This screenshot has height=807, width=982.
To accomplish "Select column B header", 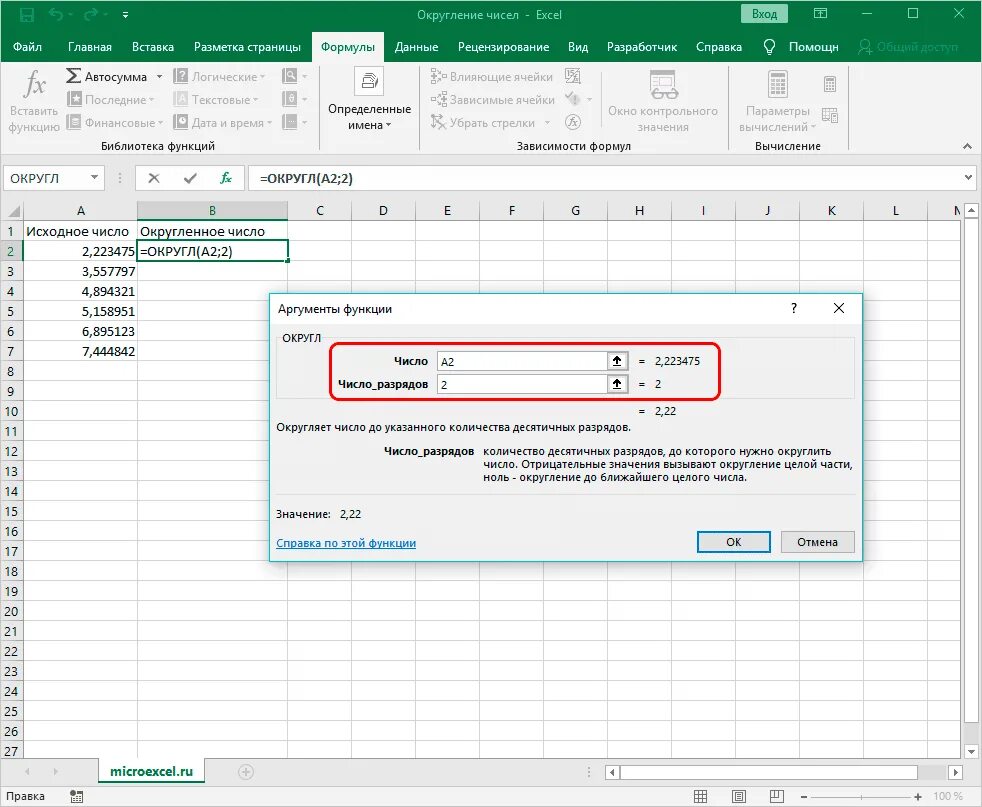I will pyautogui.click(x=212, y=210).
